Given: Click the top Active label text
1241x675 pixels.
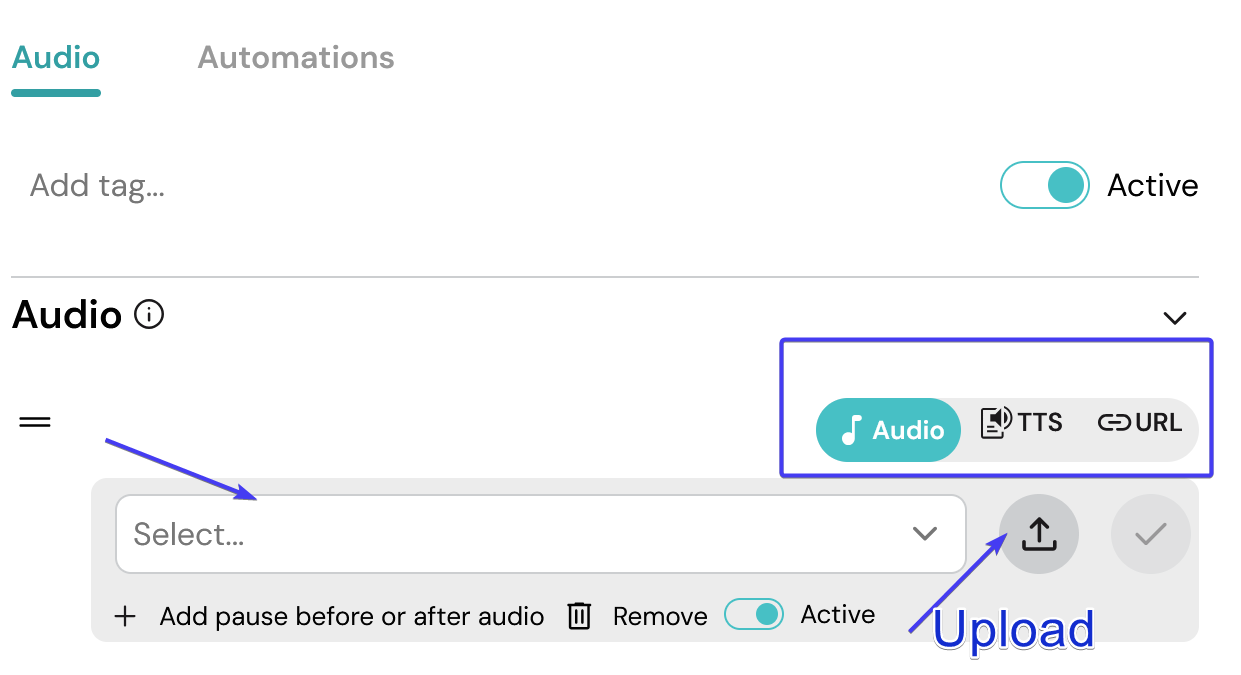Looking at the screenshot, I should pyautogui.click(x=1153, y=186).
